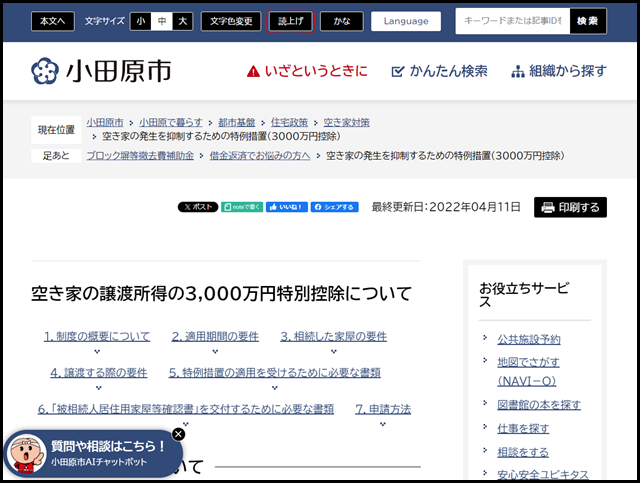Focus the keyword search field
Screen dimensions: 640x483
click(513, 21)
